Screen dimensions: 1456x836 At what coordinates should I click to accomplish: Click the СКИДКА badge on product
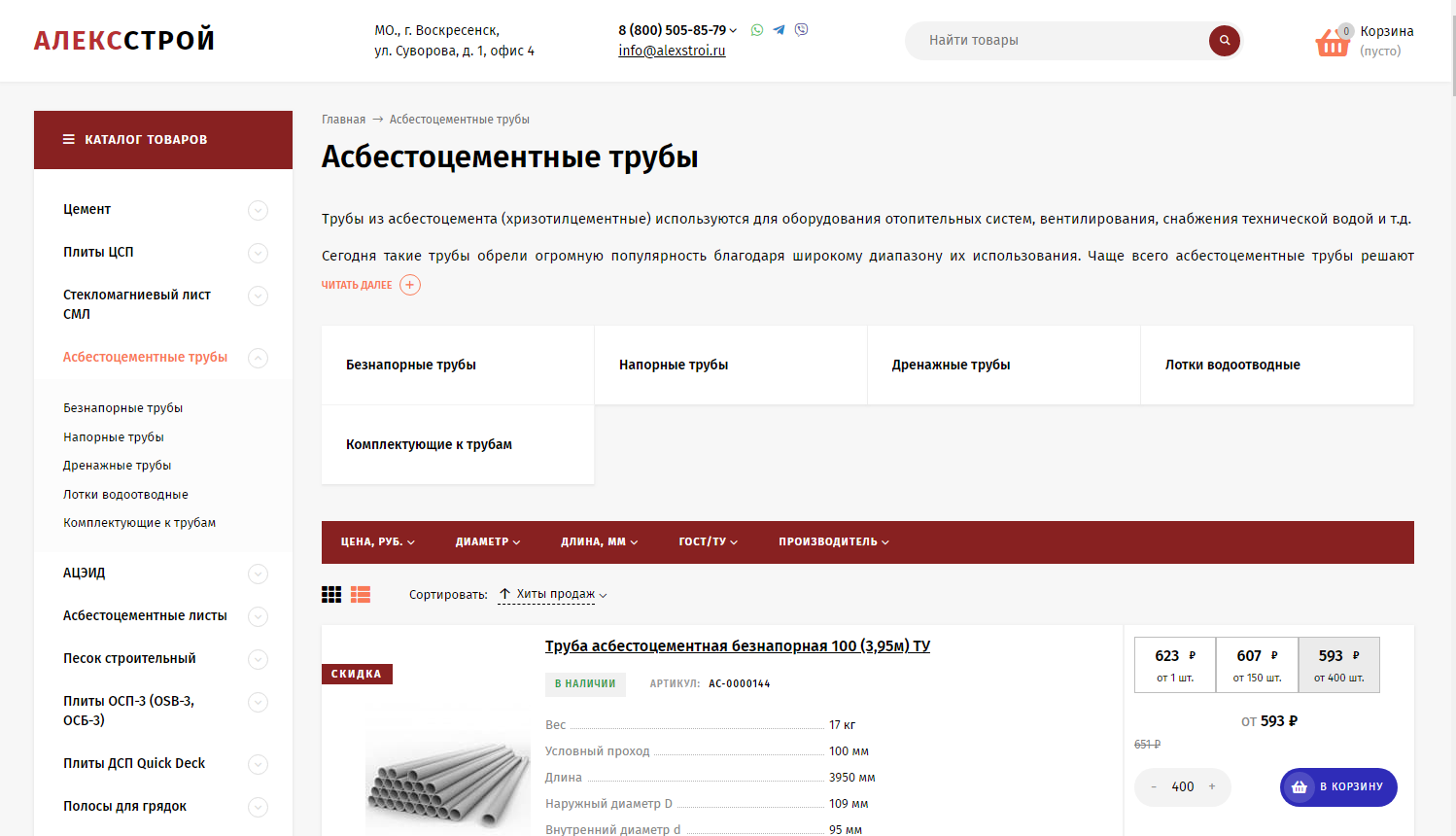tap(357, 674)
